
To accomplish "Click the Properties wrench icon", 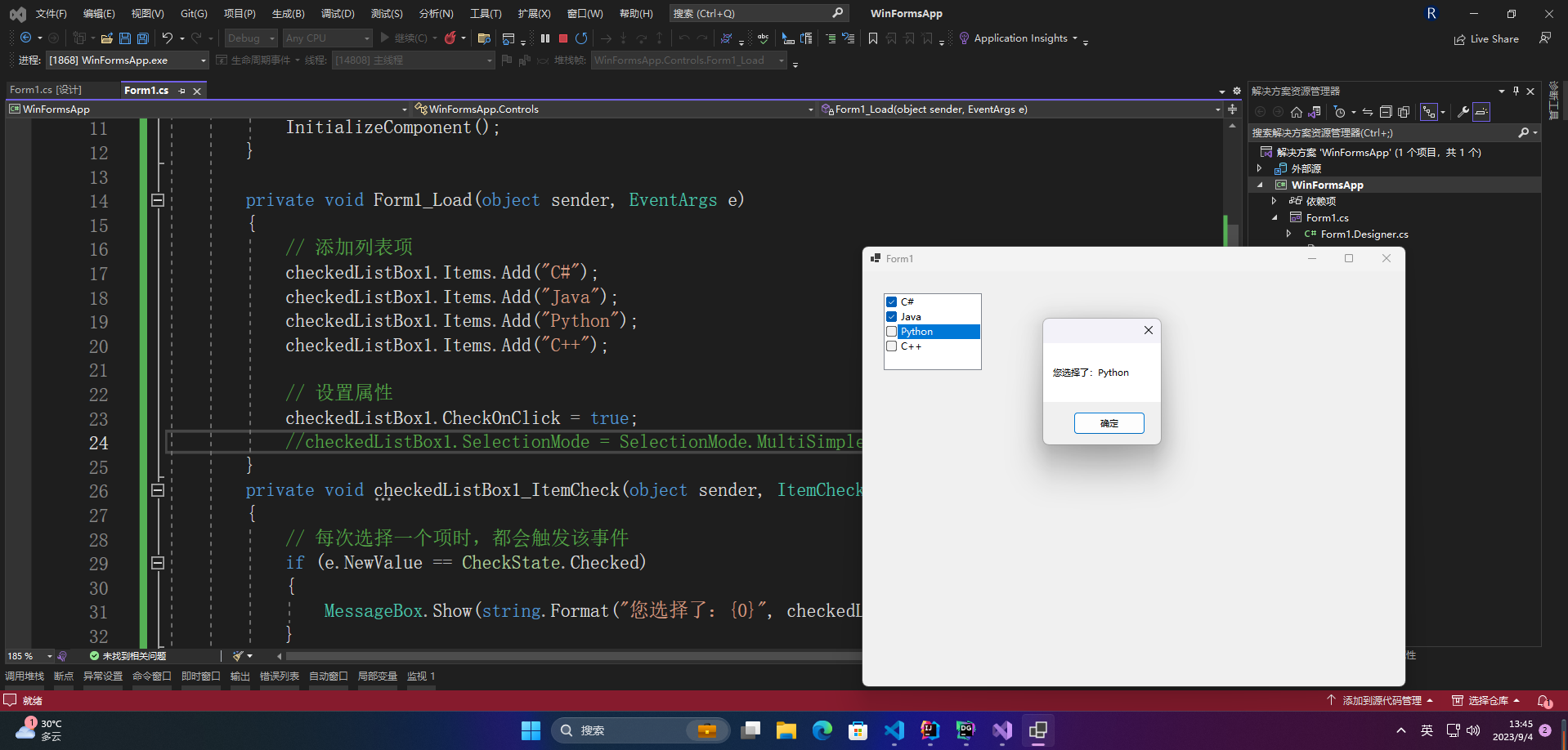I will point(1463,112).
